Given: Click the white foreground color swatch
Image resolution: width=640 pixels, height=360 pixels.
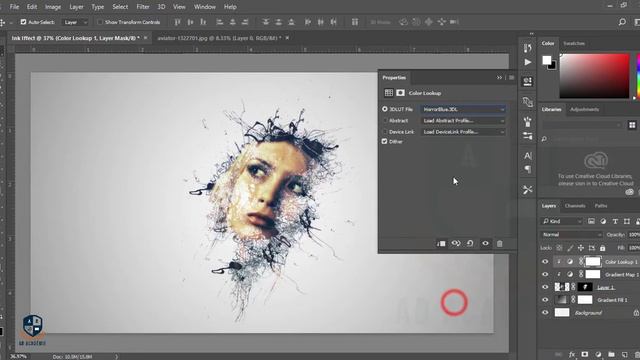Looking at the screenshot, I should pos(546,60).
